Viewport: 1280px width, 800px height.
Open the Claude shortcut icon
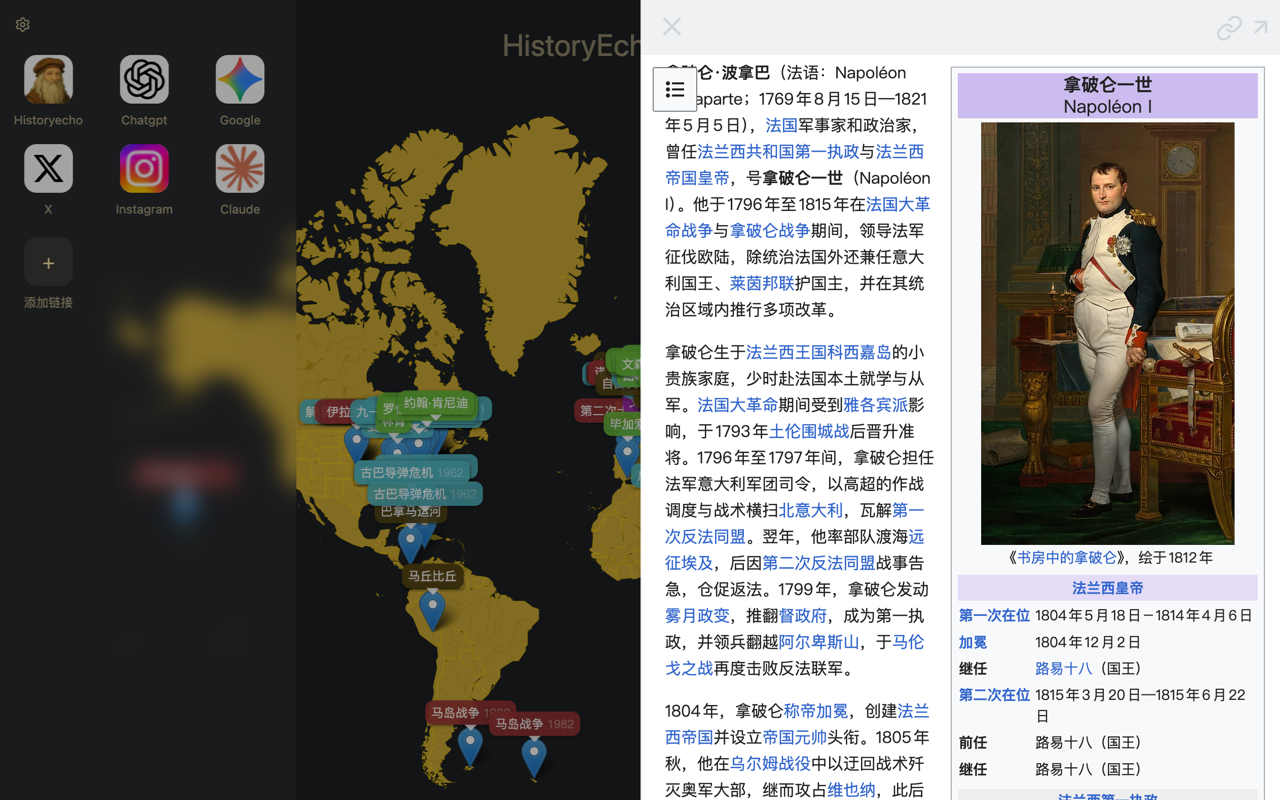coord(240,169)
